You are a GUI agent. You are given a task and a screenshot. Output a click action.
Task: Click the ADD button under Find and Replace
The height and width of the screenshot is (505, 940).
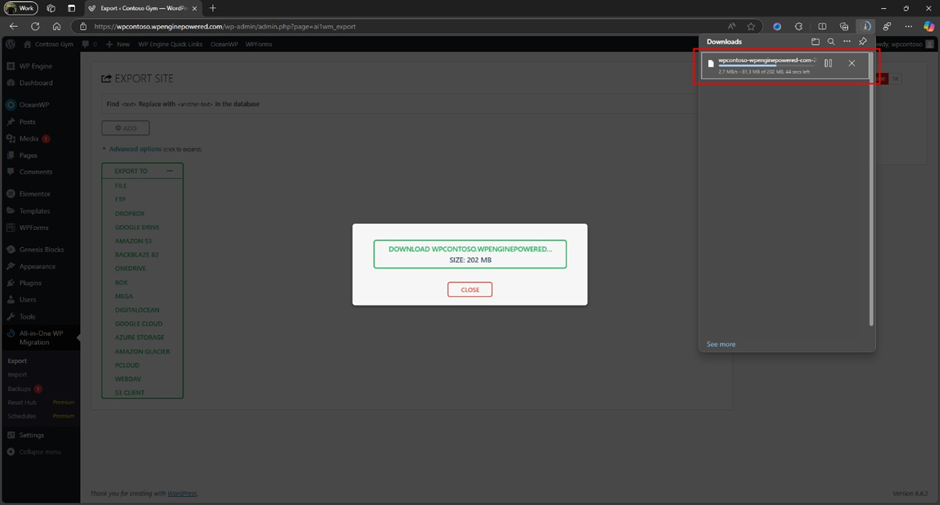[125, 128]
